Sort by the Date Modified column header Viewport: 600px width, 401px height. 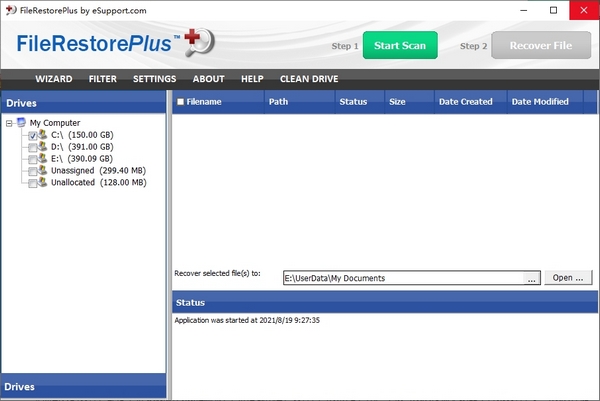click(x=545, y=102)
